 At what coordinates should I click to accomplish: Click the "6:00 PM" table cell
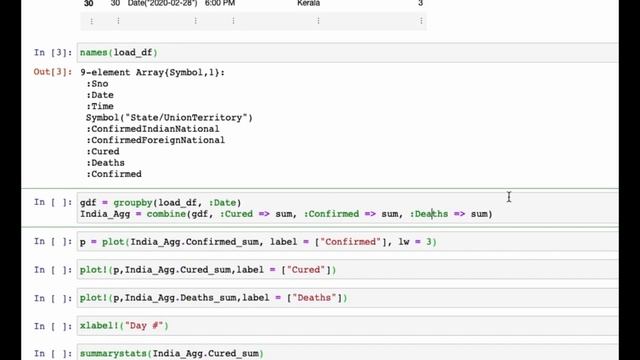click(220, 3)
